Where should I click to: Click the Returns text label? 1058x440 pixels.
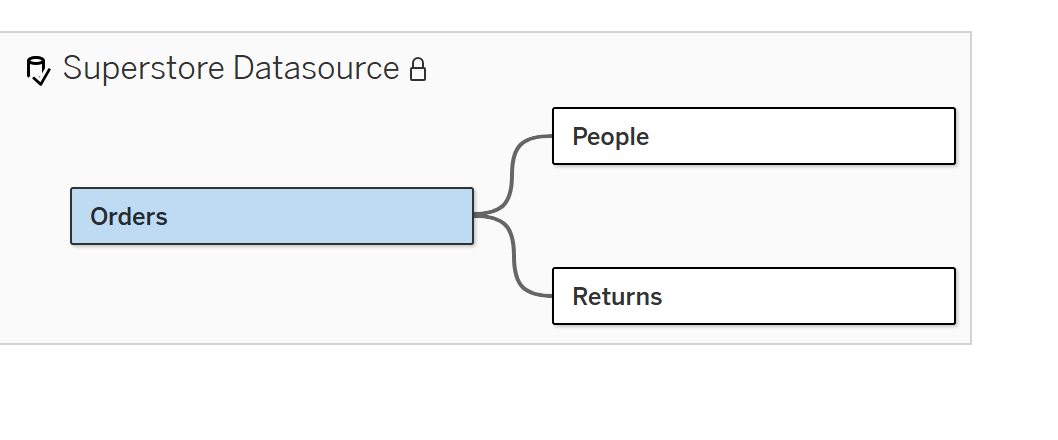point(617,296)
